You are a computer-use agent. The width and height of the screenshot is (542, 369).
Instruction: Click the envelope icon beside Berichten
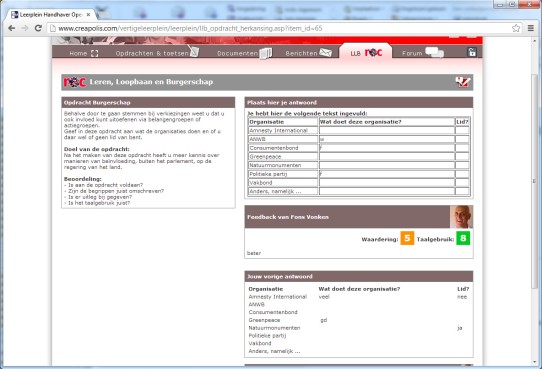tap(325, 53)
